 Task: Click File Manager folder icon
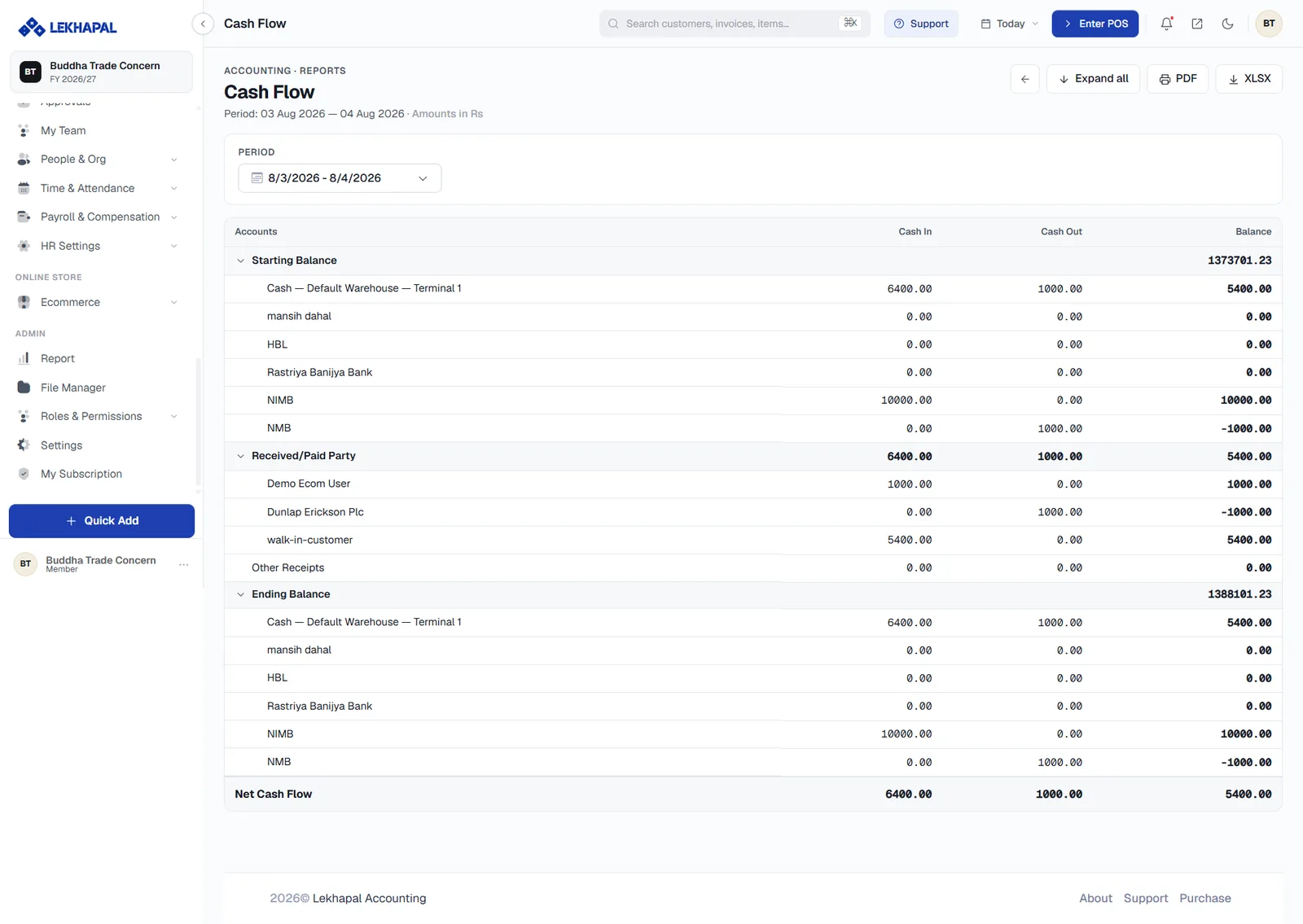coord(24,388)
